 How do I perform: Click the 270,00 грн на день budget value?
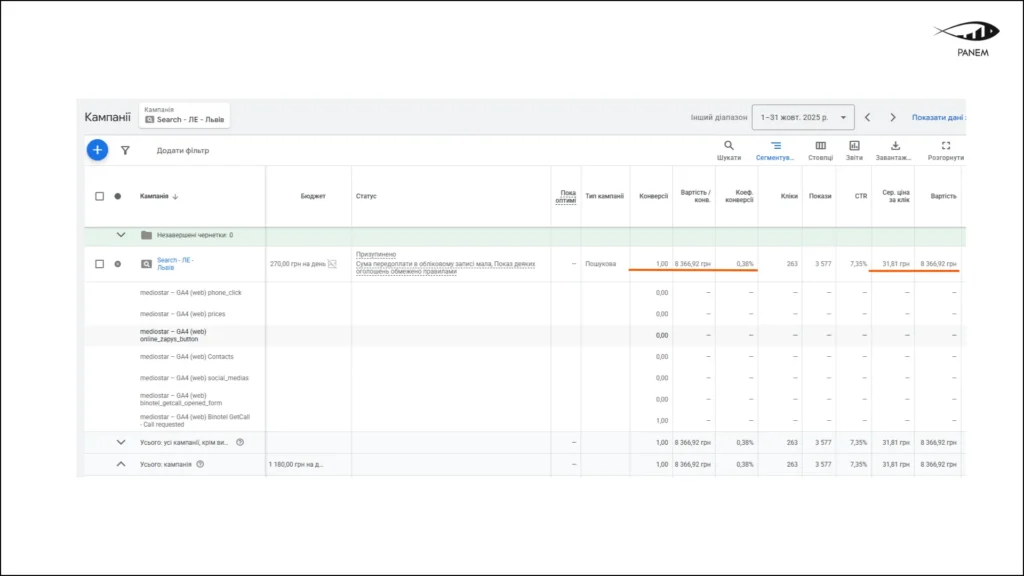click(x=298, y=264)
